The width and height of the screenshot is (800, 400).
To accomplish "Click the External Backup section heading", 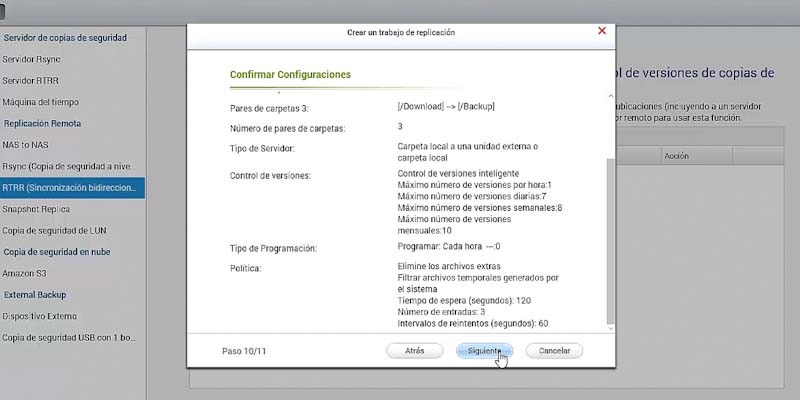I will pyautogui.click(x=35, y=295).
